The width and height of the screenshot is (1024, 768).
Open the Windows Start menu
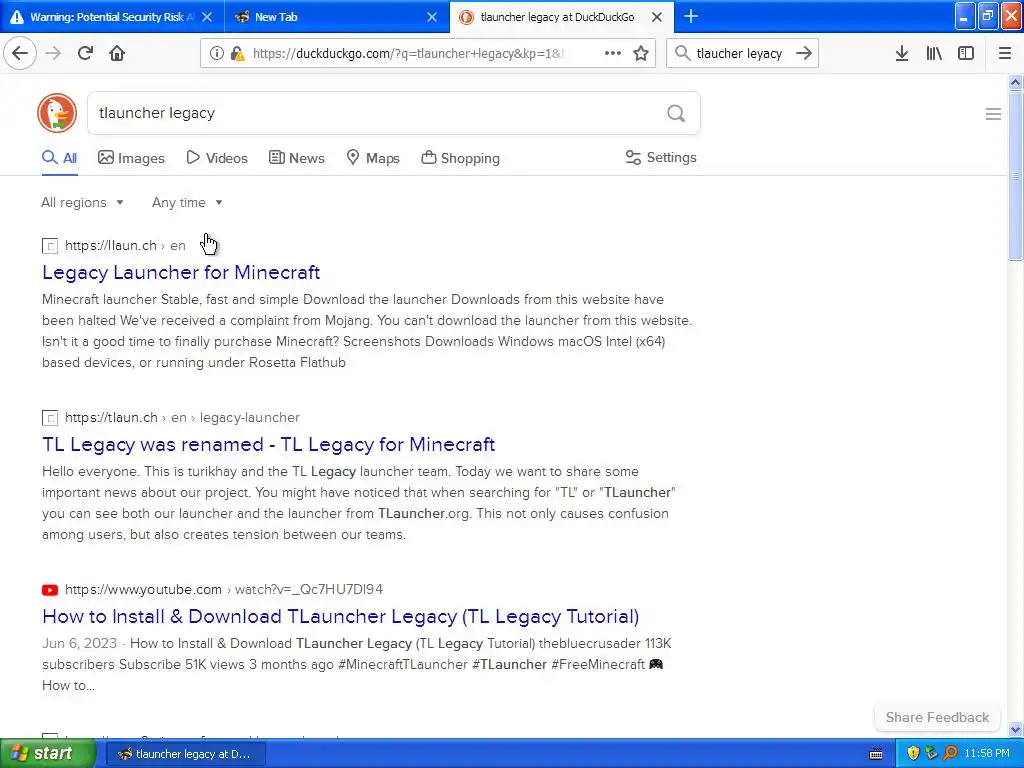click(x=47, y=753)
